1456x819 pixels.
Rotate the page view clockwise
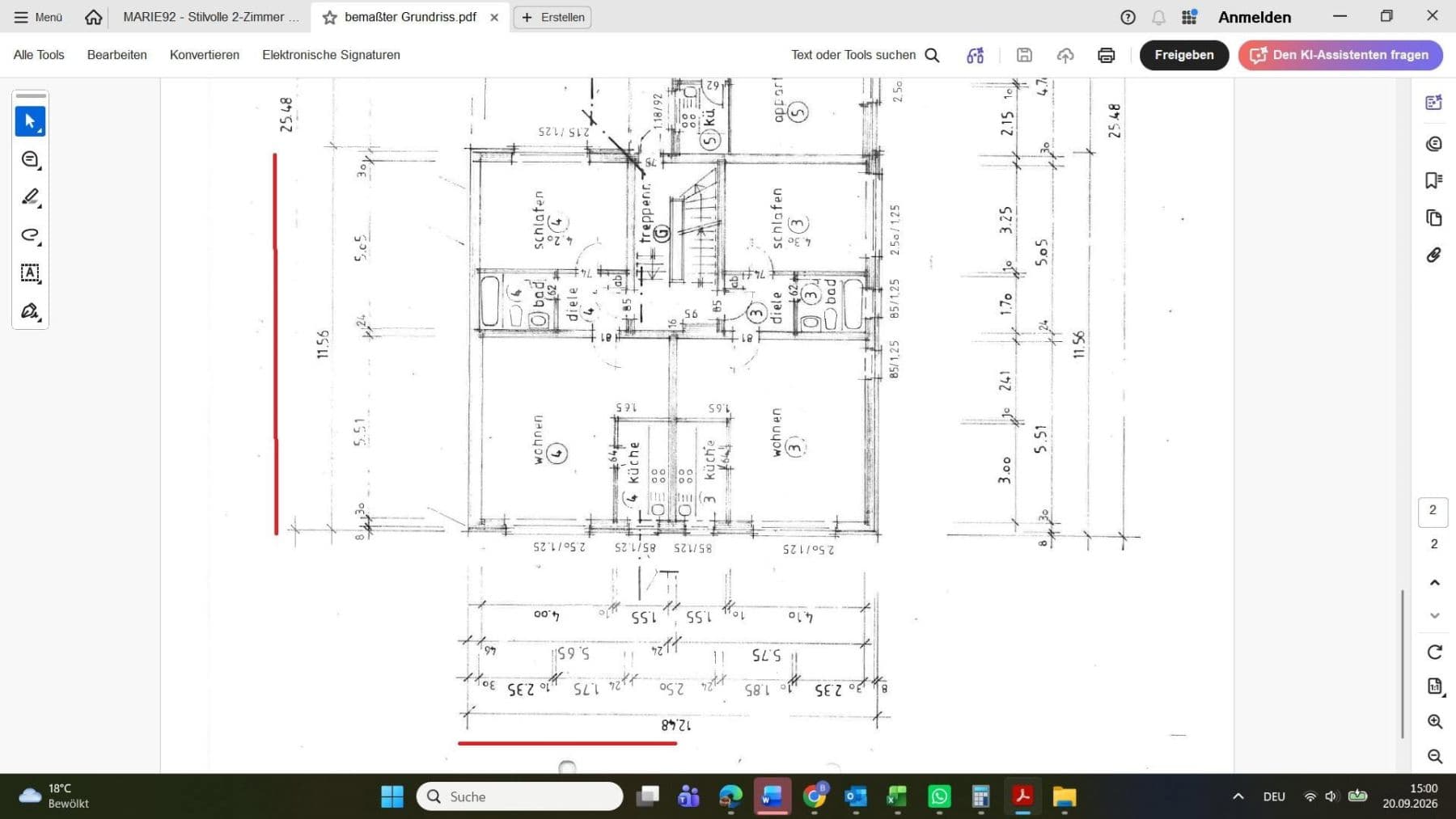1434,652
